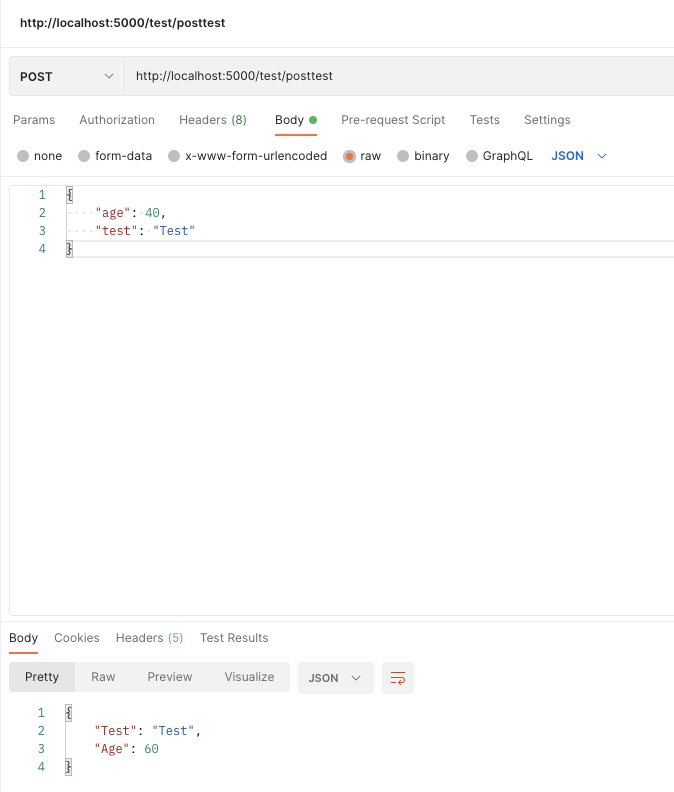Switch to the Preview response view
The width and height of the screenshot is (674, 792).
(x=170, y=677)
